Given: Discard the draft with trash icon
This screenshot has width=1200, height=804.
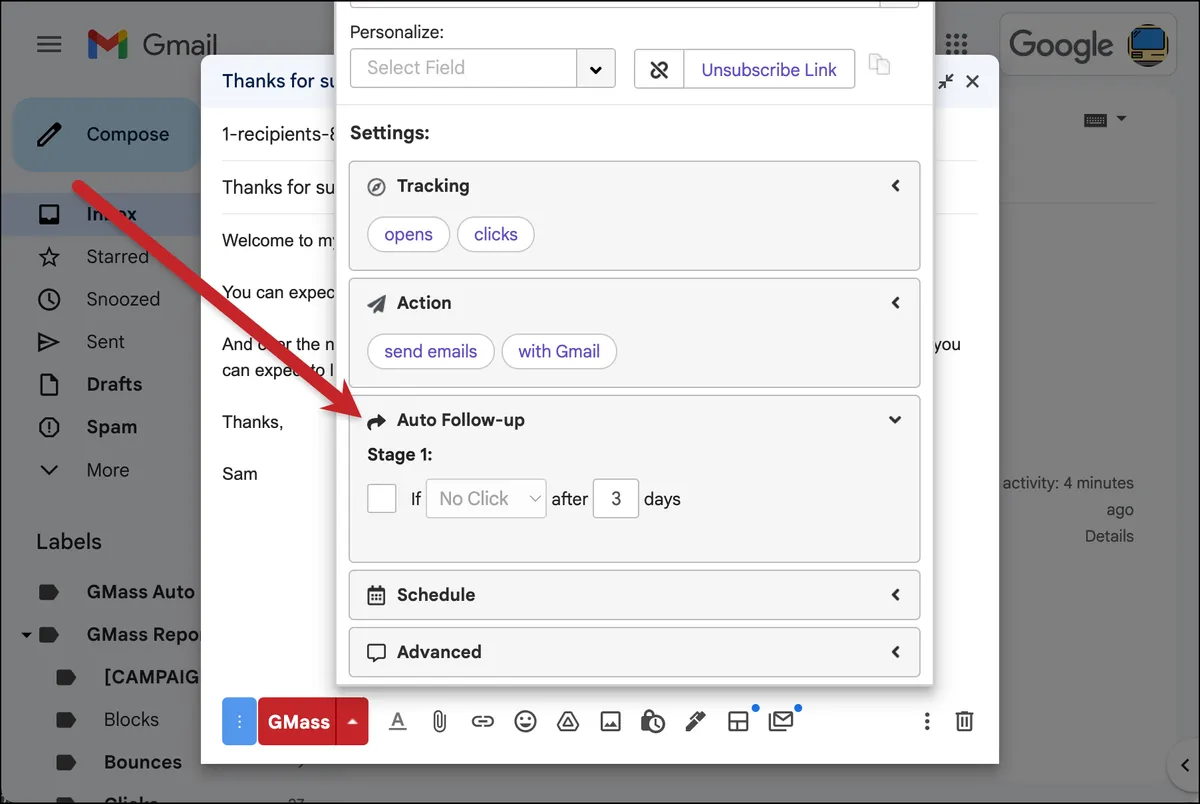Looking at the screenshot, I should pos(964,721).
